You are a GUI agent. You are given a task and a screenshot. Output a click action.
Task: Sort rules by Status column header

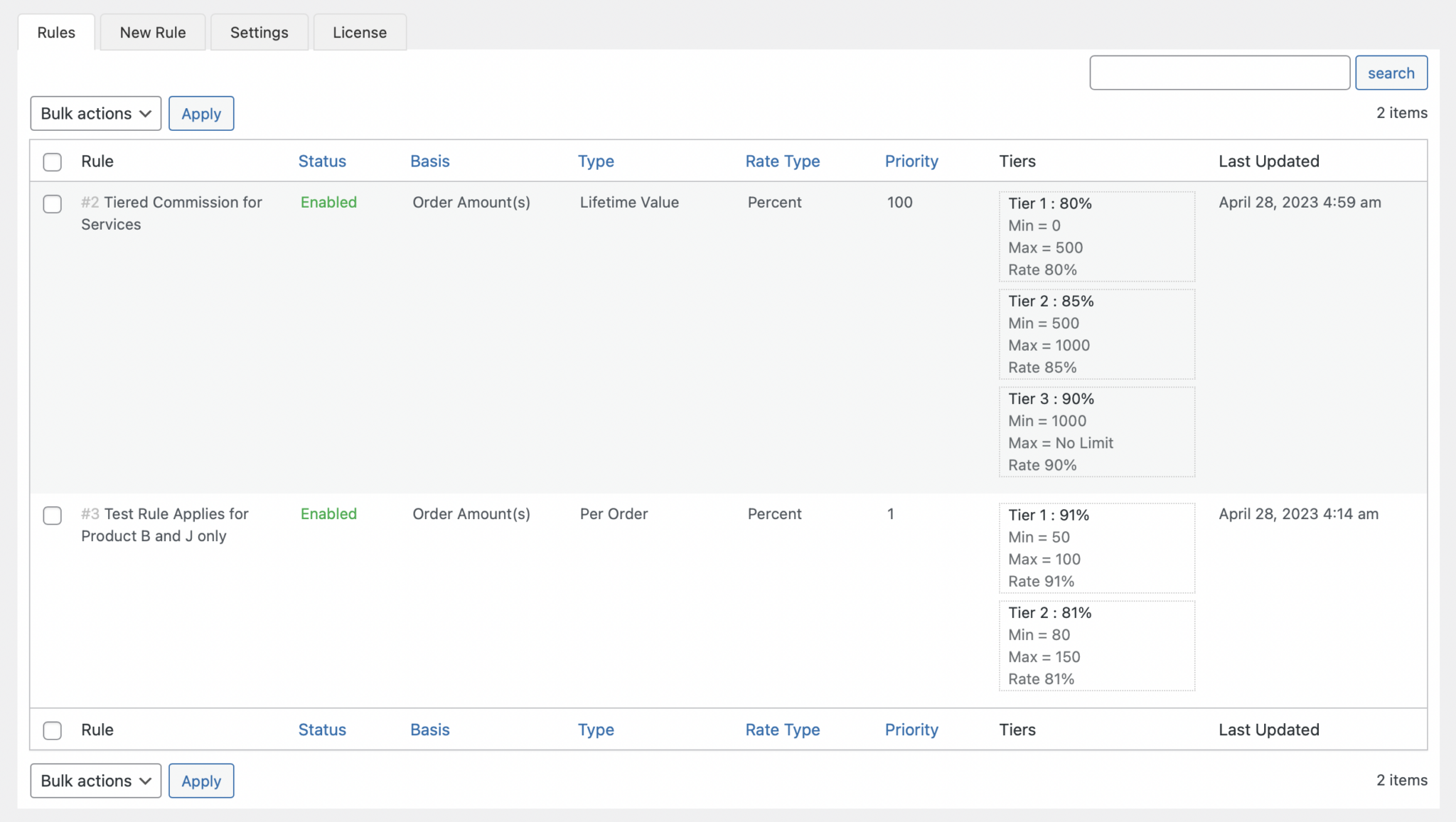click(322, 161)
